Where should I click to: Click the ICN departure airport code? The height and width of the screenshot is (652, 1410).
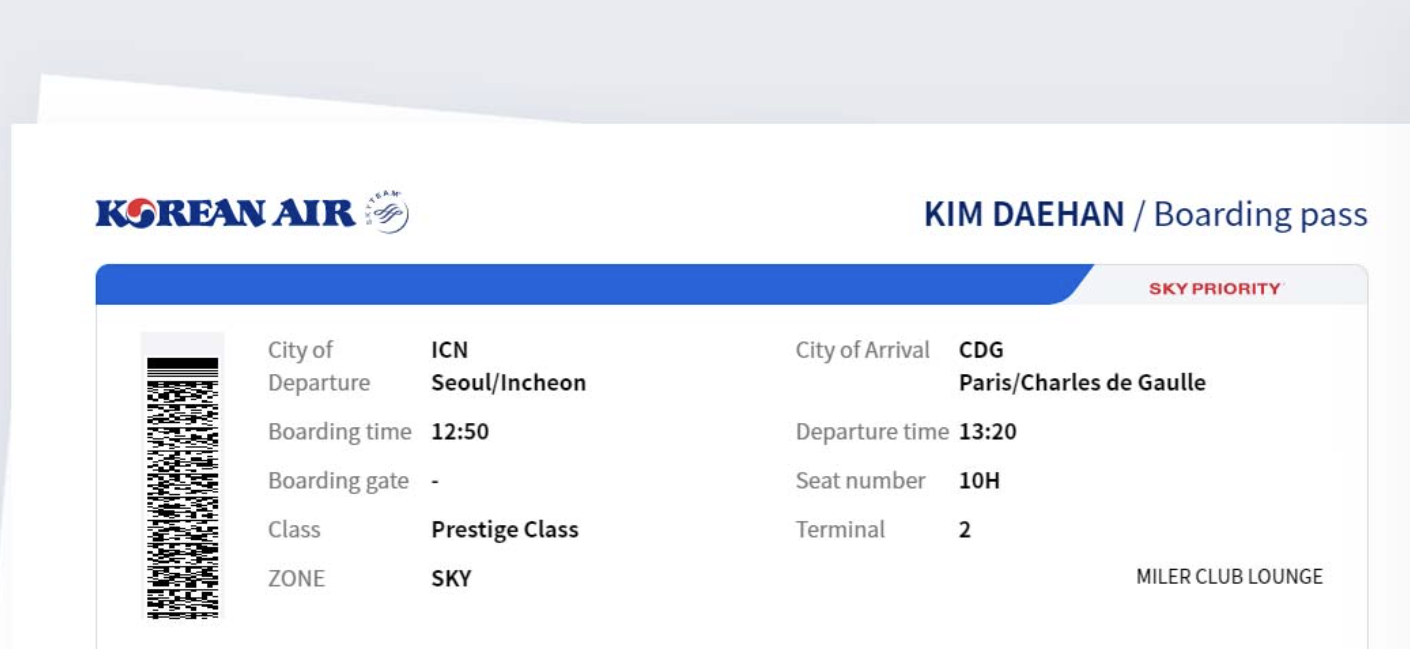click(x=450, y=350)
